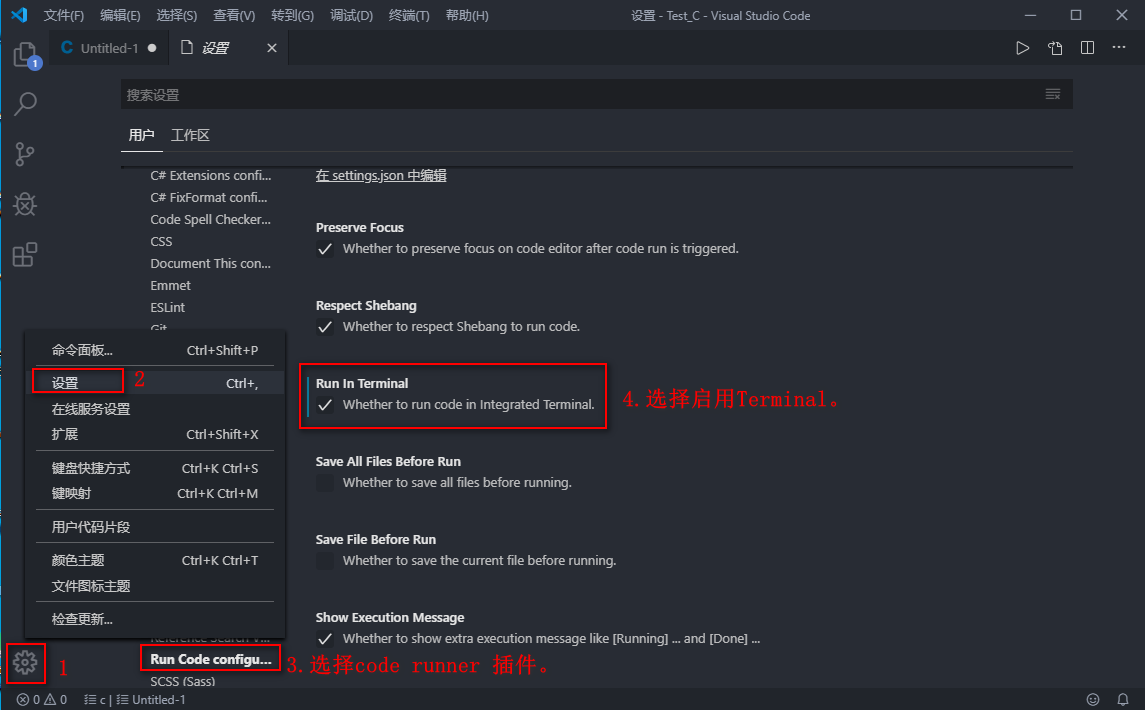This screenshot has width=1145, height=710.
Task: Expand Run Code configuration section
Action: point(209,658)
